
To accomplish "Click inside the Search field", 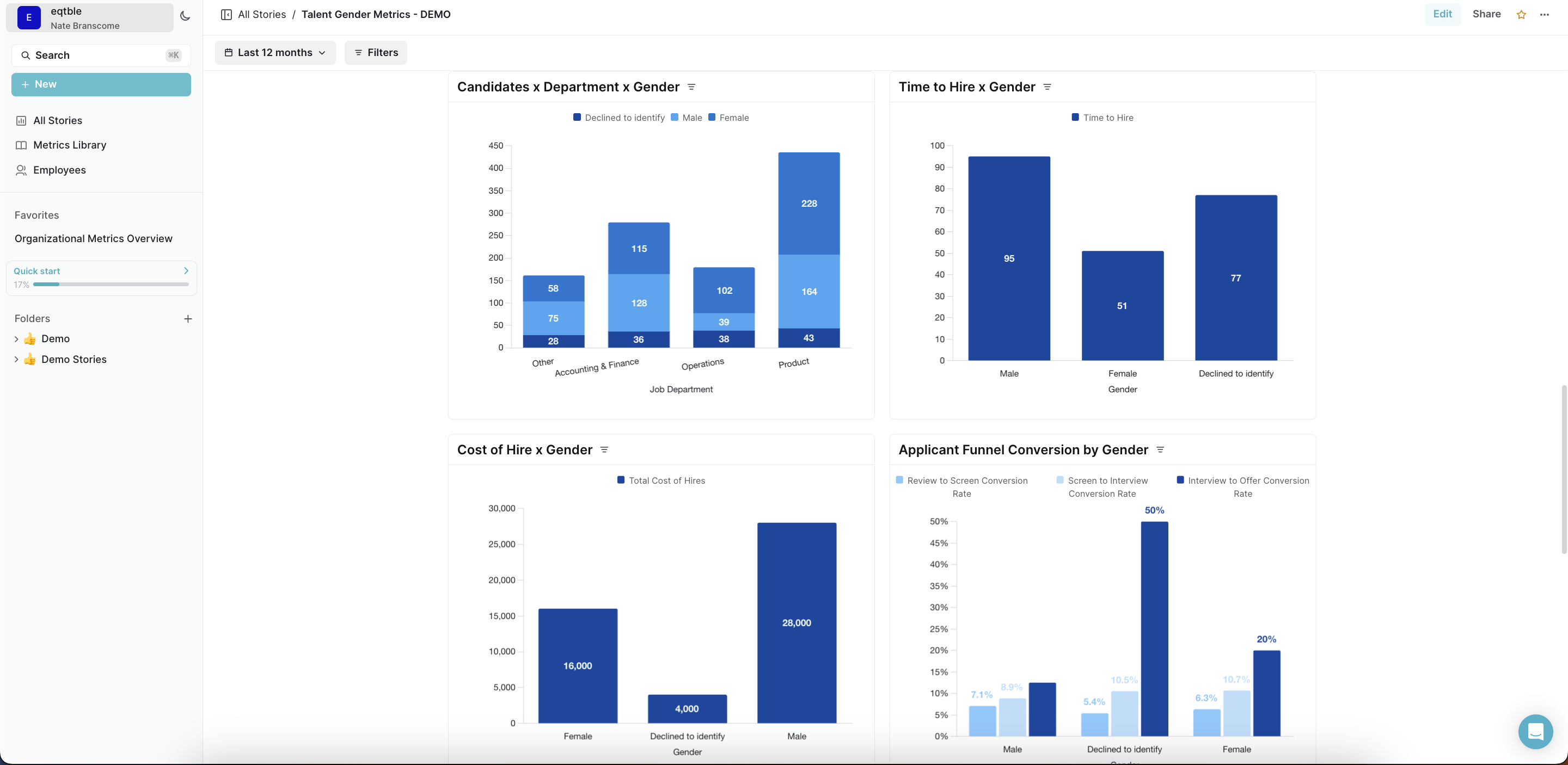I will [x=97, y=55].
